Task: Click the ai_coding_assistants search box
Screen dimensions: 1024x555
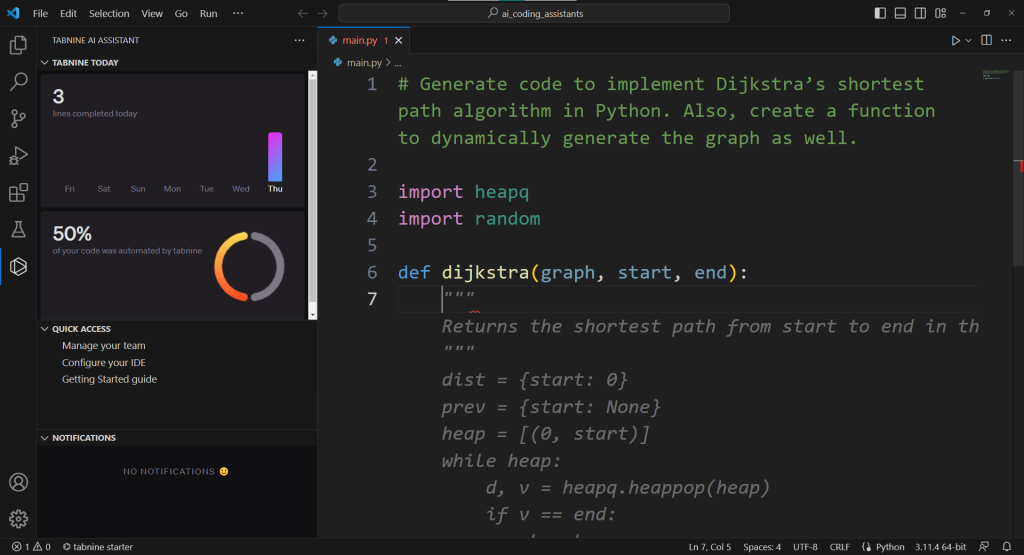Action: pos(534,13)
